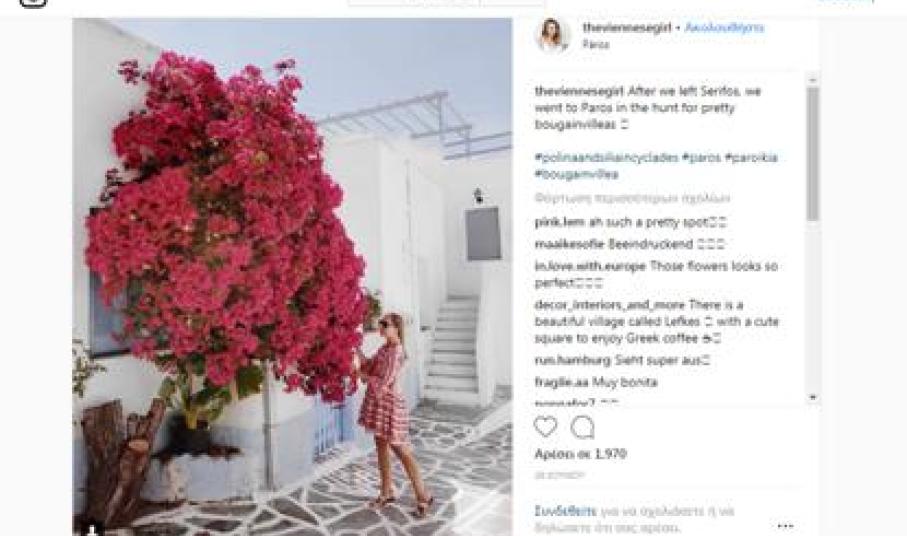Click the heart like icon
Screen dimensions: 907x536
(545, 427)
